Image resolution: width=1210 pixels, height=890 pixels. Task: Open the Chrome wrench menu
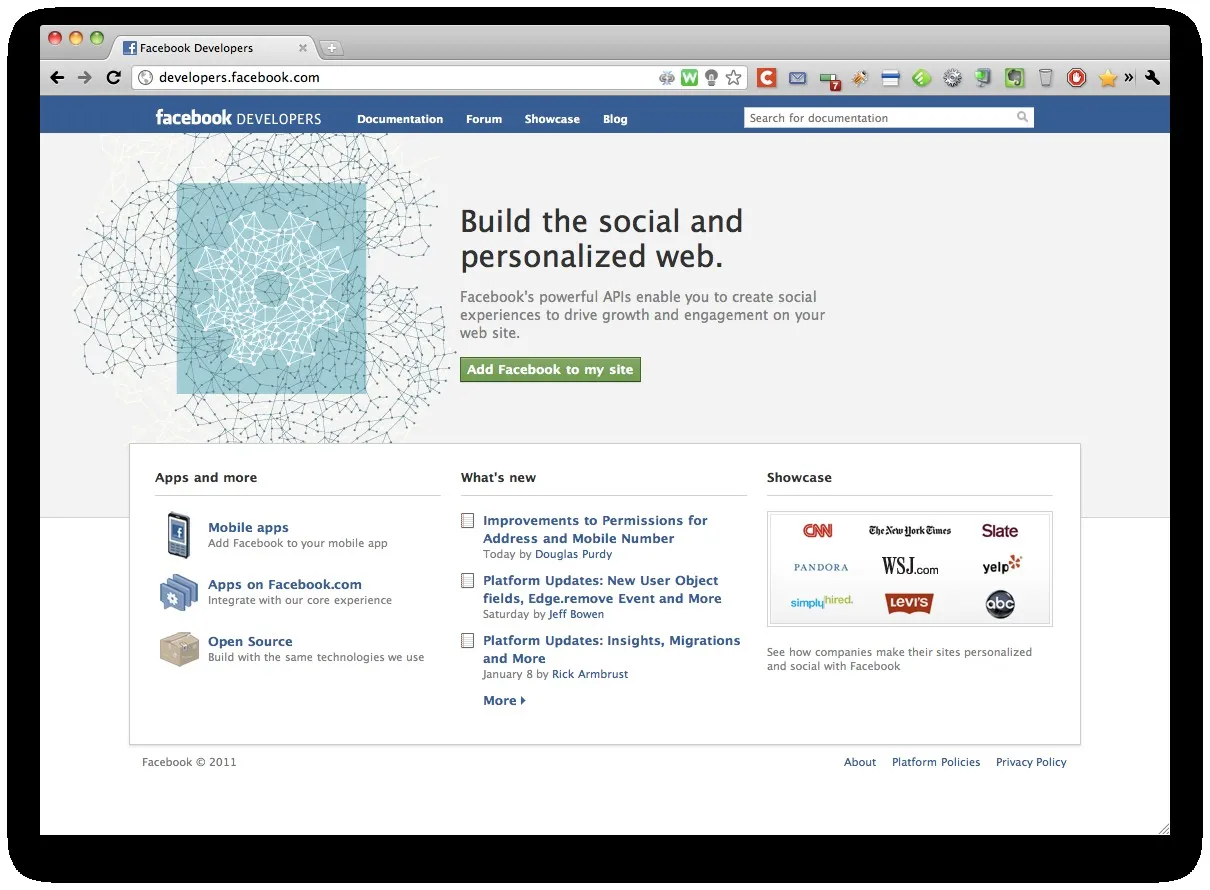click(x=1152, y=78)
